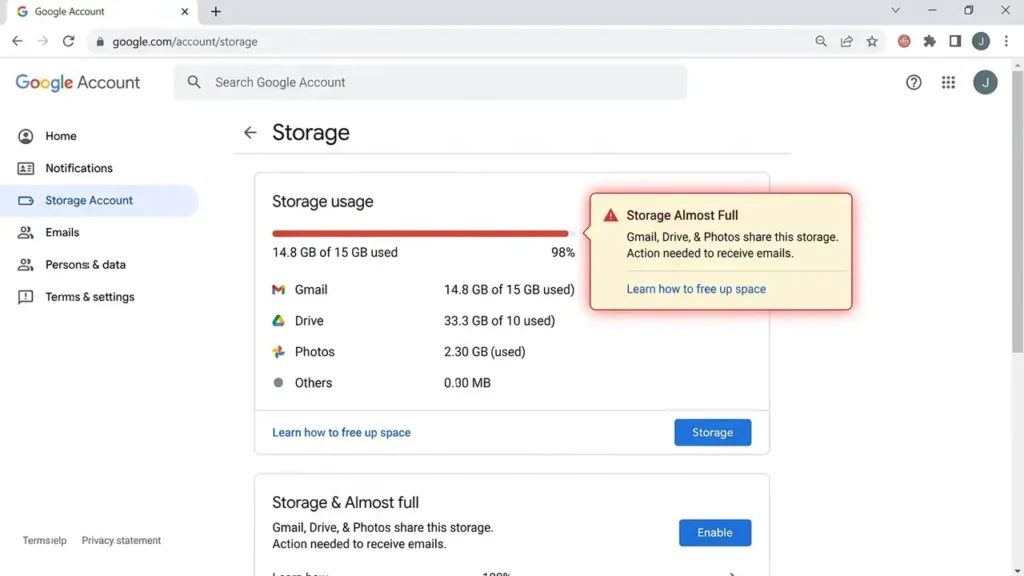Open the zoom magnifier icon in address bar
The image size is (1024, 576).
pos(821,41)
